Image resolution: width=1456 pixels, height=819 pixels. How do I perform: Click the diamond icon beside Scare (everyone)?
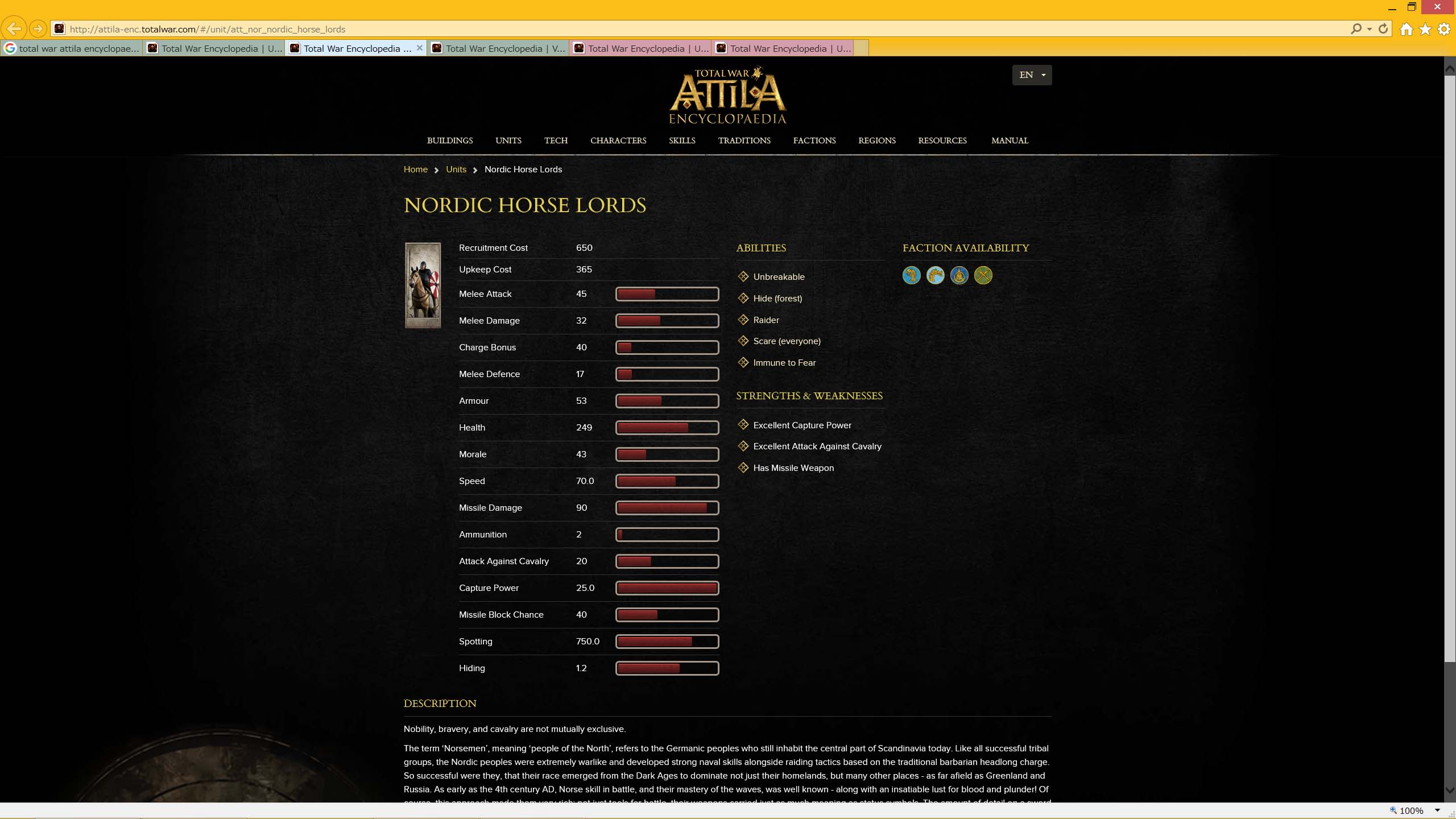pos(743,341)
